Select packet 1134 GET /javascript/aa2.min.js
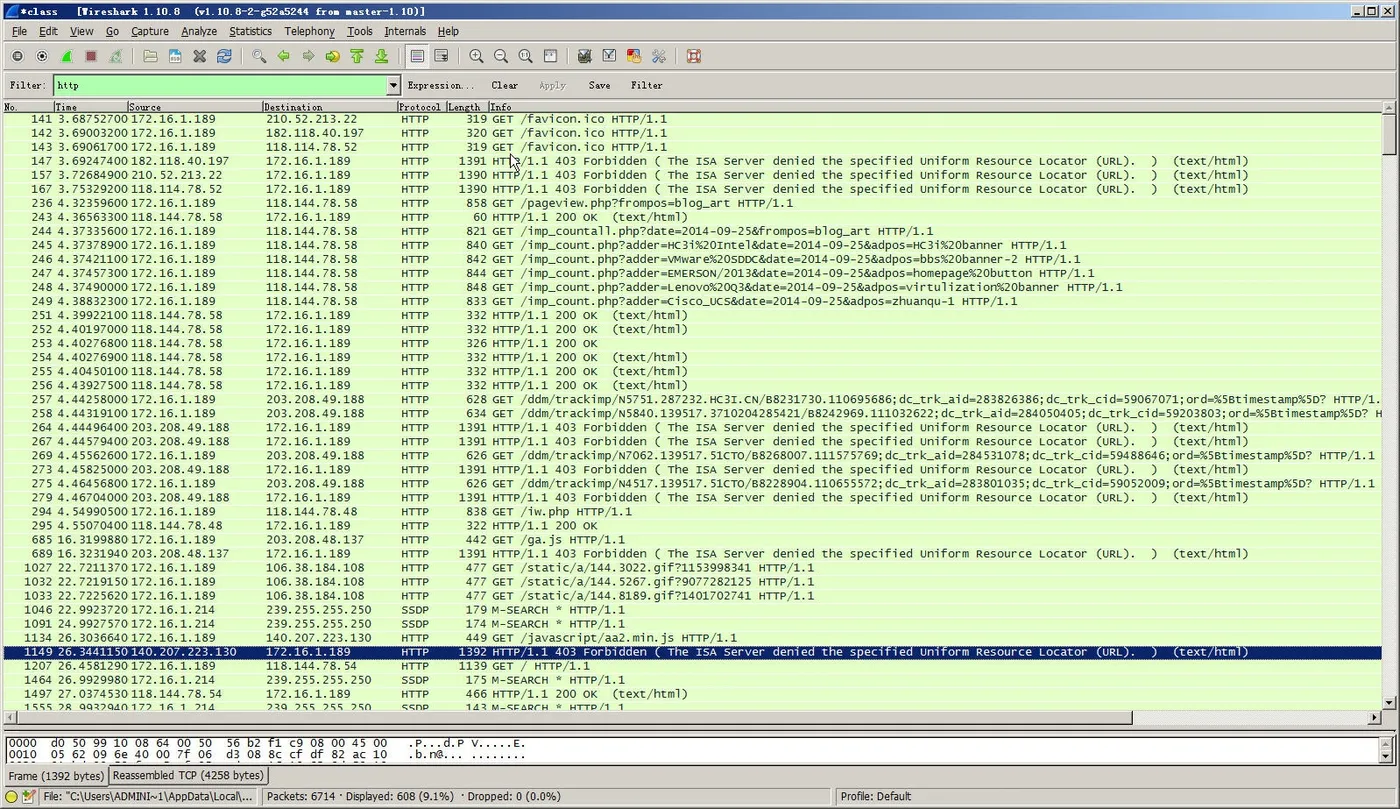 (691, 638)
